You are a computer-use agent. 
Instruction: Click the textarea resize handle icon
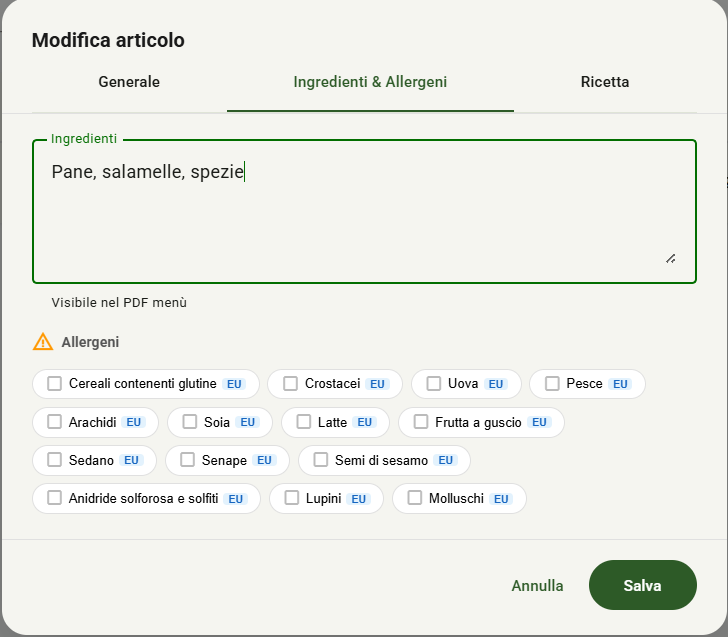point(670,259)
